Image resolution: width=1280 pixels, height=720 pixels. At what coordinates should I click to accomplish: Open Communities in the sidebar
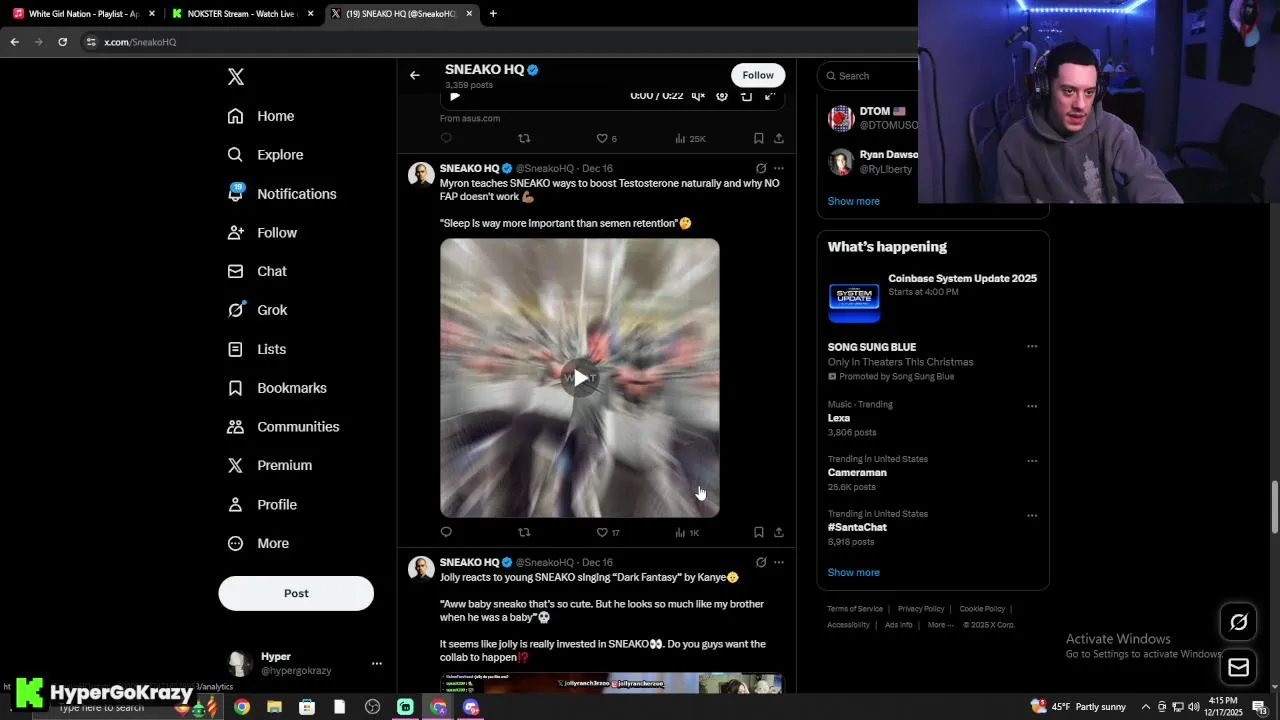[283, 427]
